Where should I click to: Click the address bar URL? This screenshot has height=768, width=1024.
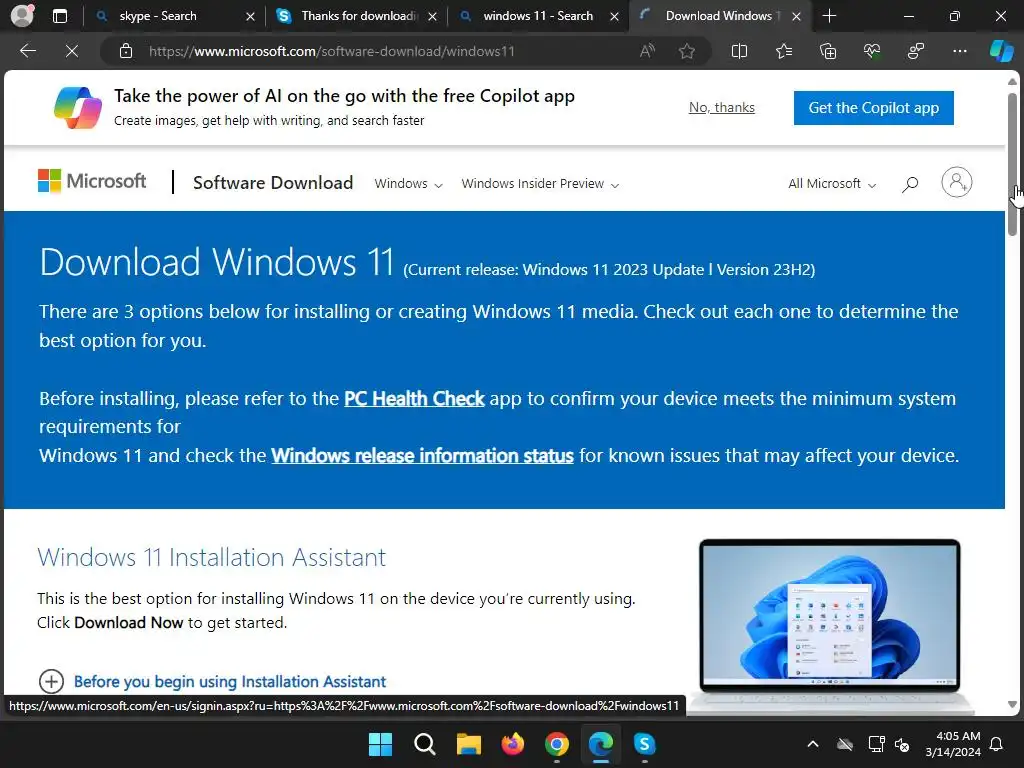[x=331, y=51]
